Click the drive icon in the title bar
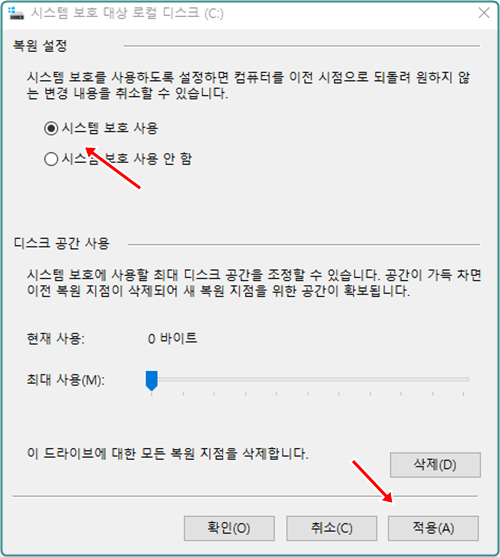Screen dimensions: 500x557 pyautogui.click(x=16, y=13)
